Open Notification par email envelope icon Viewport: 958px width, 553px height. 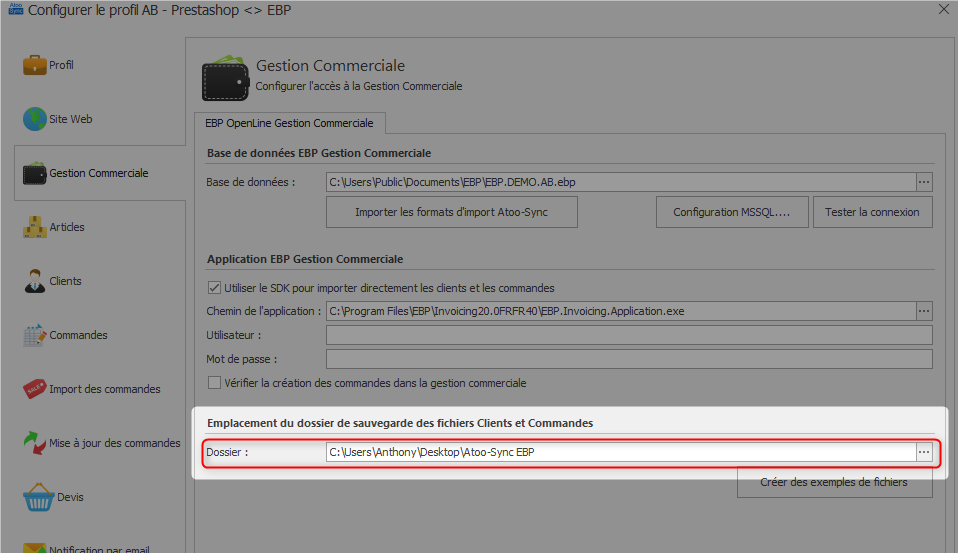point(35,548)
